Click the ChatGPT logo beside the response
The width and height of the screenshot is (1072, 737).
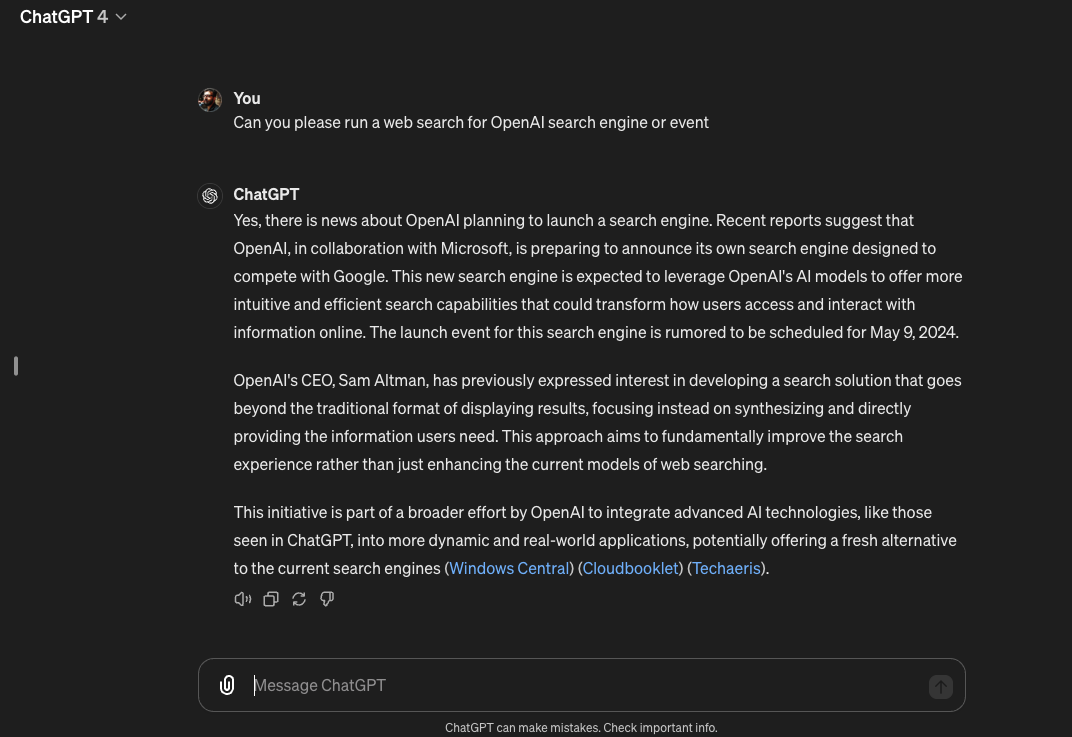(210, 196)
